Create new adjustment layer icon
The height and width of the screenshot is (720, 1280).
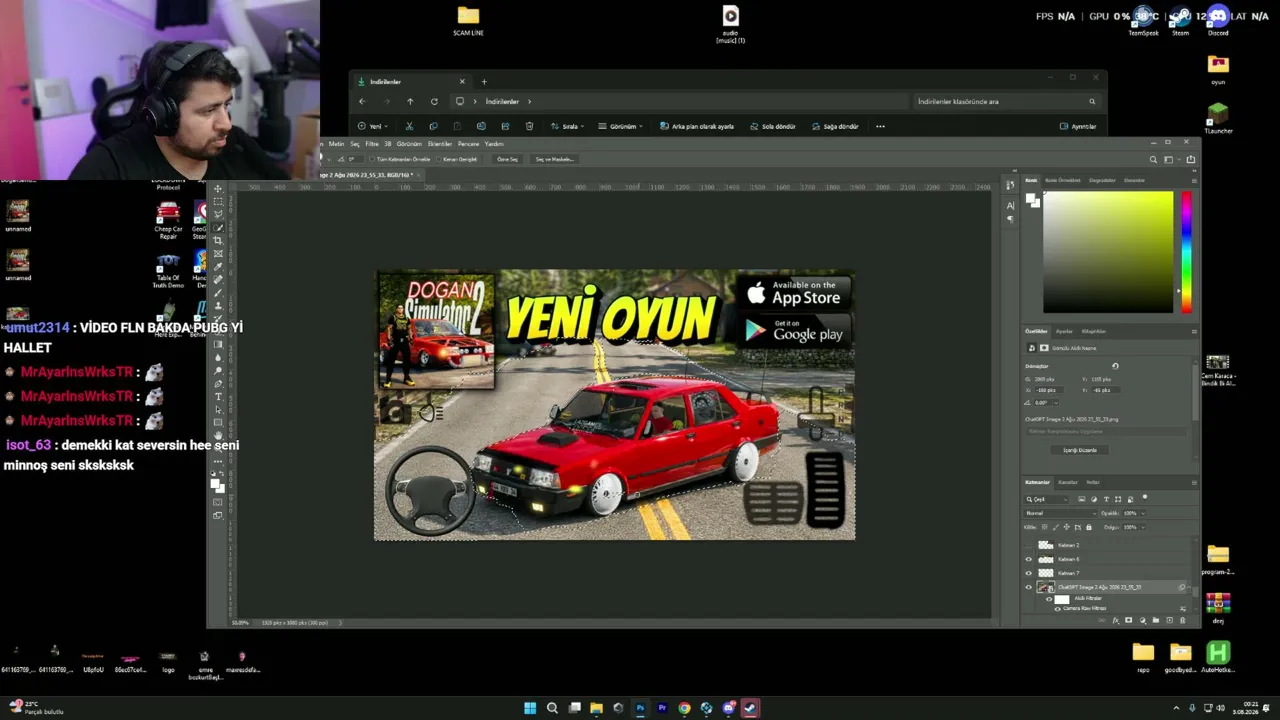click(1142, 621)
